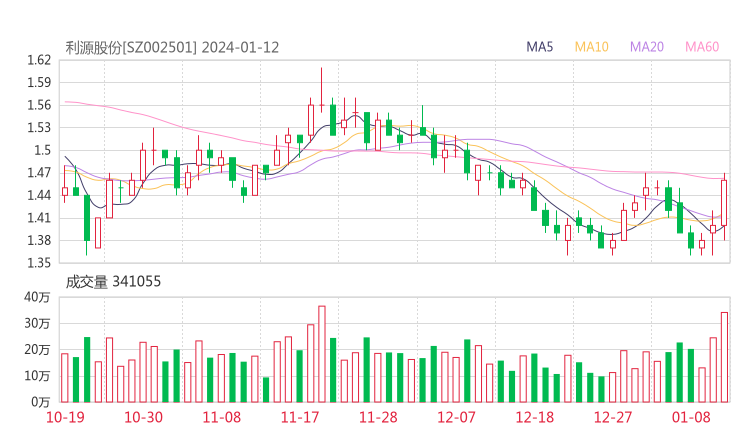Click the 12-07 date axis label
This screenshot has height=440, width=740.
tap(456, 417)
